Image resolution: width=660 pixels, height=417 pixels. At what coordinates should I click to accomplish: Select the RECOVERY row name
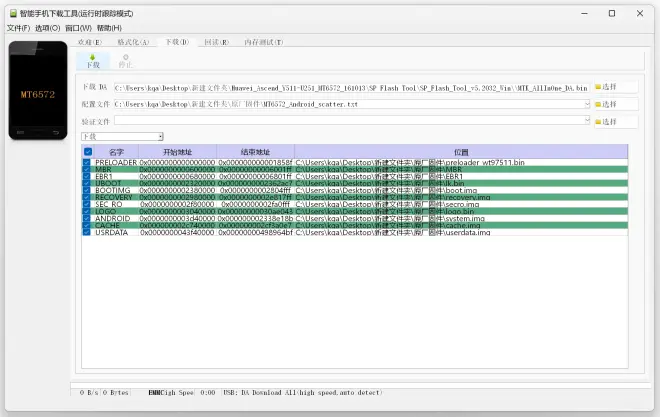[x=114, y=197]
